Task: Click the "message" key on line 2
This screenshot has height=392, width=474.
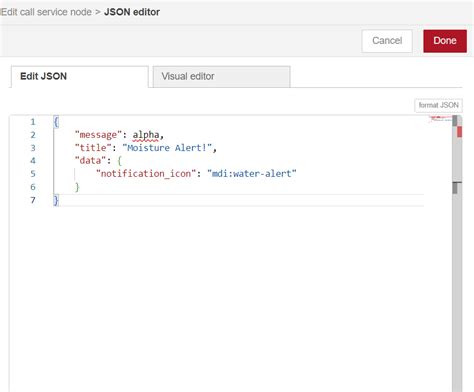Action: point(98,135)
